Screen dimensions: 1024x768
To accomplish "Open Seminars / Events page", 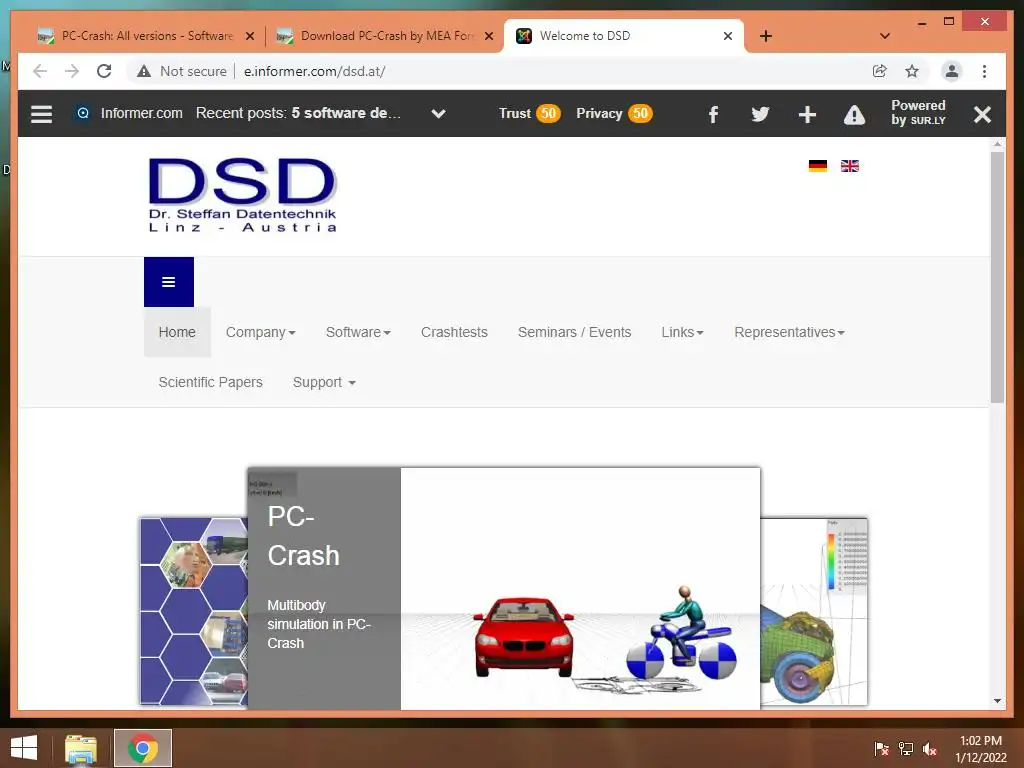I will [x=574, y=332].
